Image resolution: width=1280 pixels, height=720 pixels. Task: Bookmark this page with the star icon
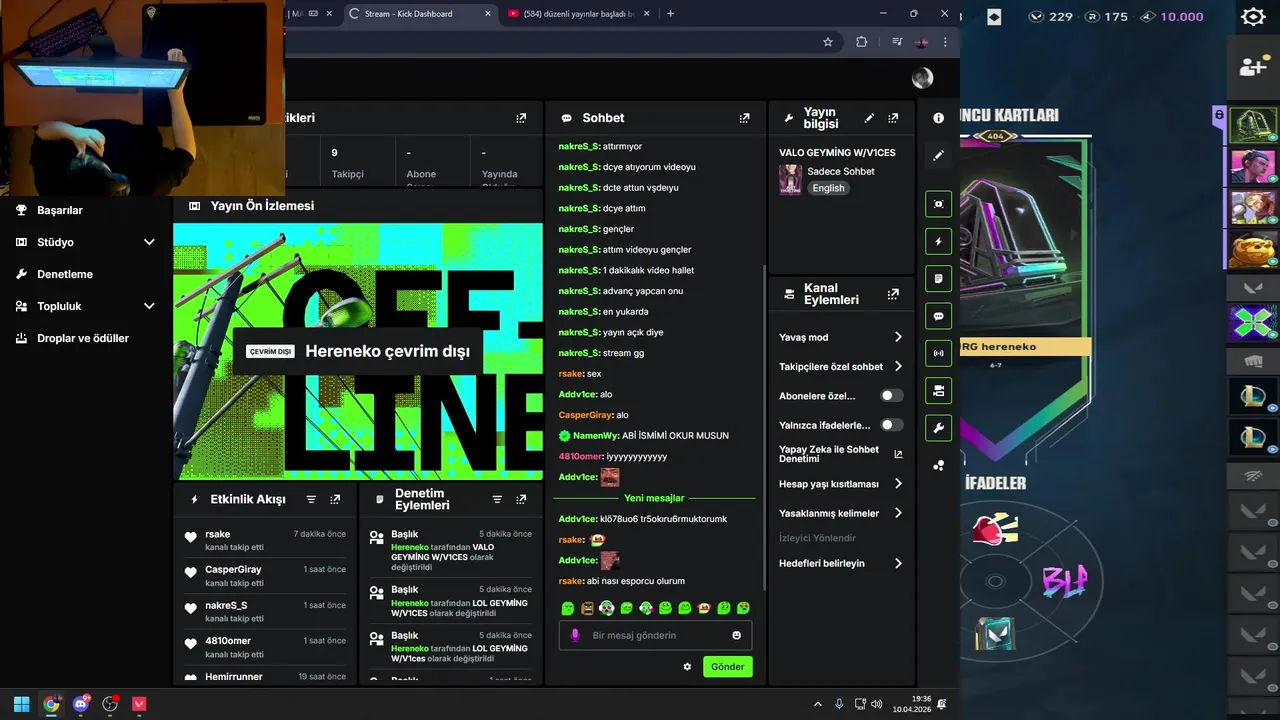(x=828, y=42)
